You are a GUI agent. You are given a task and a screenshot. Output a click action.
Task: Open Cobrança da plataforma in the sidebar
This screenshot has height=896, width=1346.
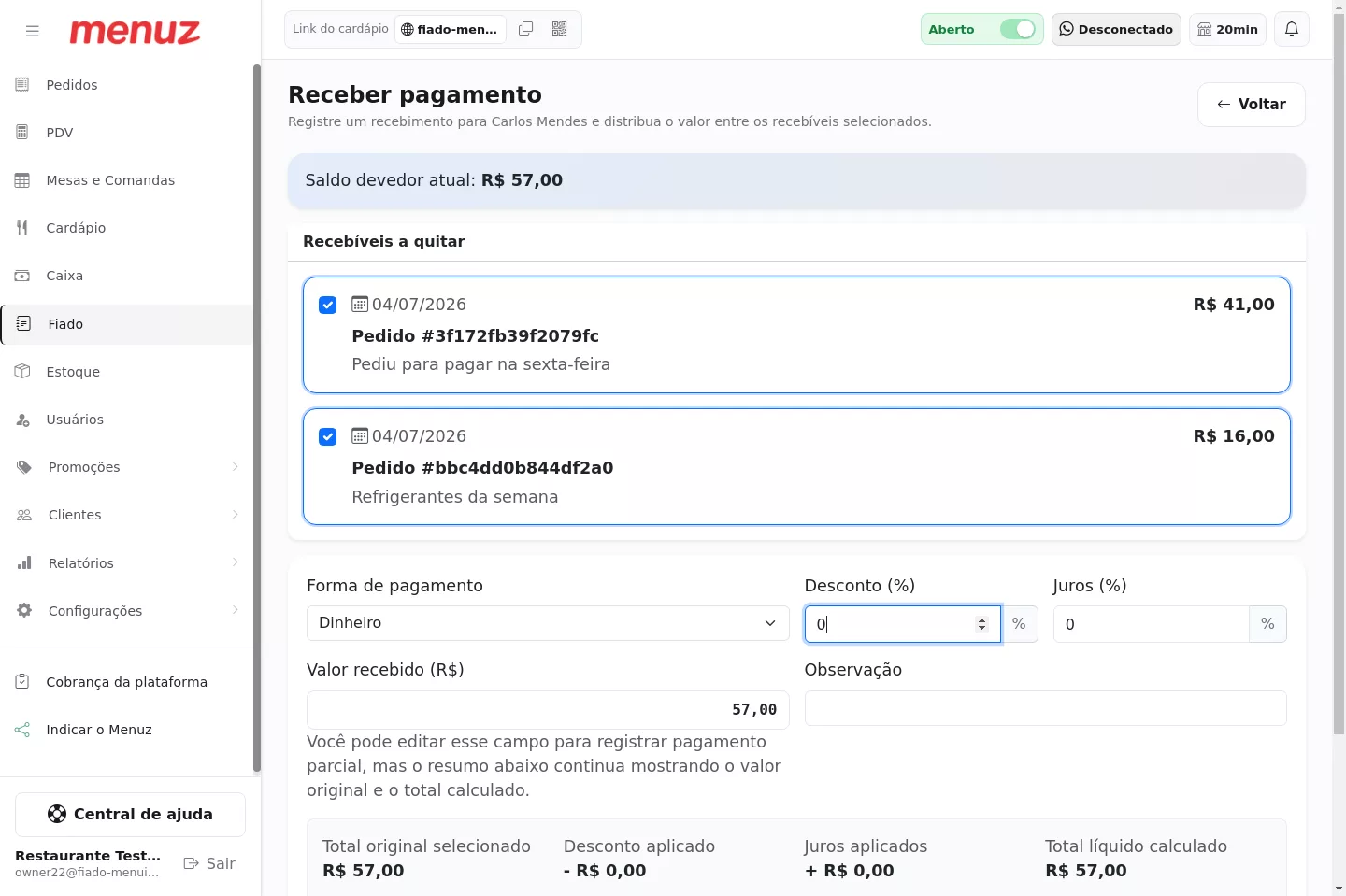tap(127, 682)
